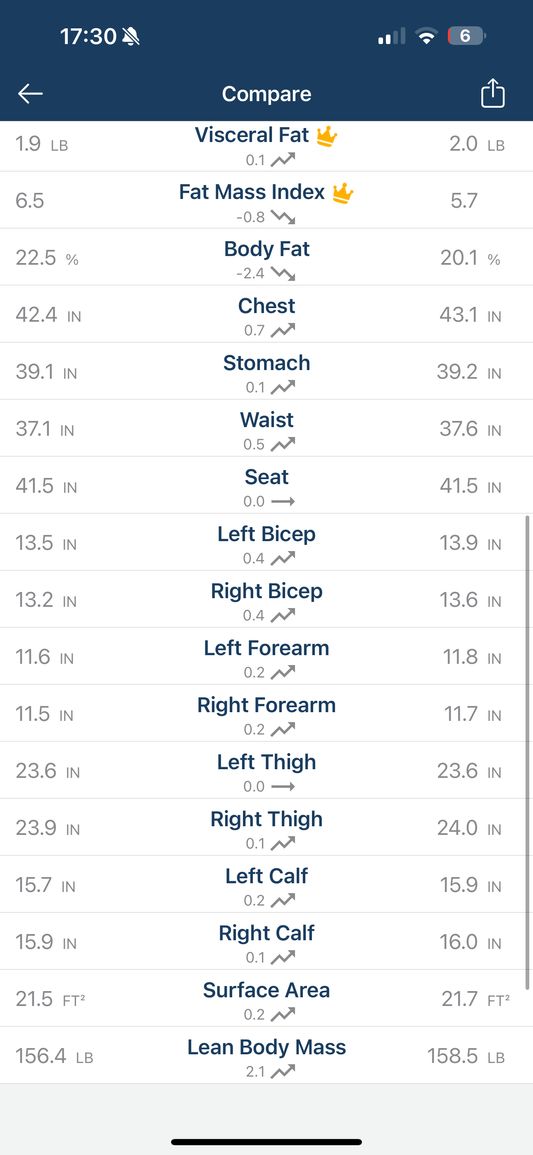Image resolution: width=533 pixels, height=1155 pixels.
Task: Select the Stomach measurement label
Action: (266, 363)
